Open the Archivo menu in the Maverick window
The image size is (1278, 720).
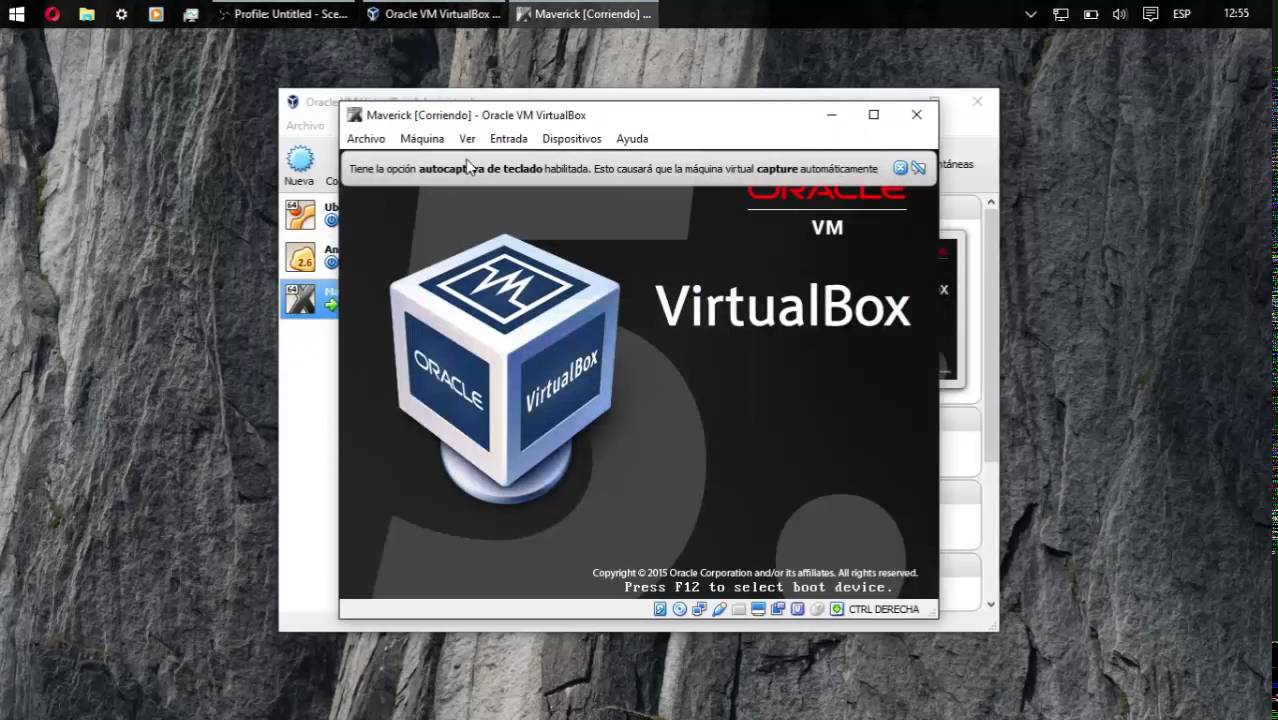pos(366,139)
